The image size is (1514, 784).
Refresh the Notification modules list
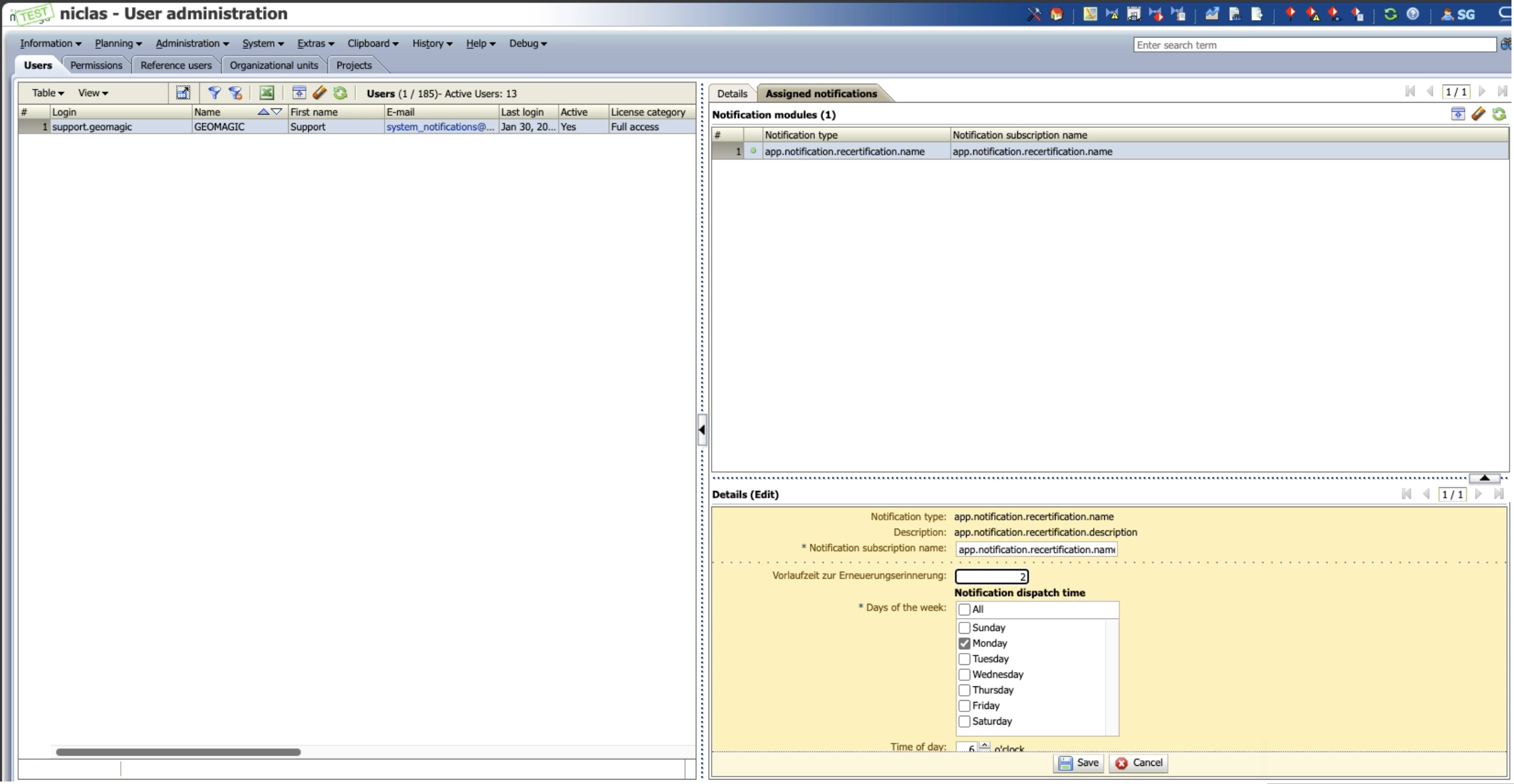click(1499, 114)
